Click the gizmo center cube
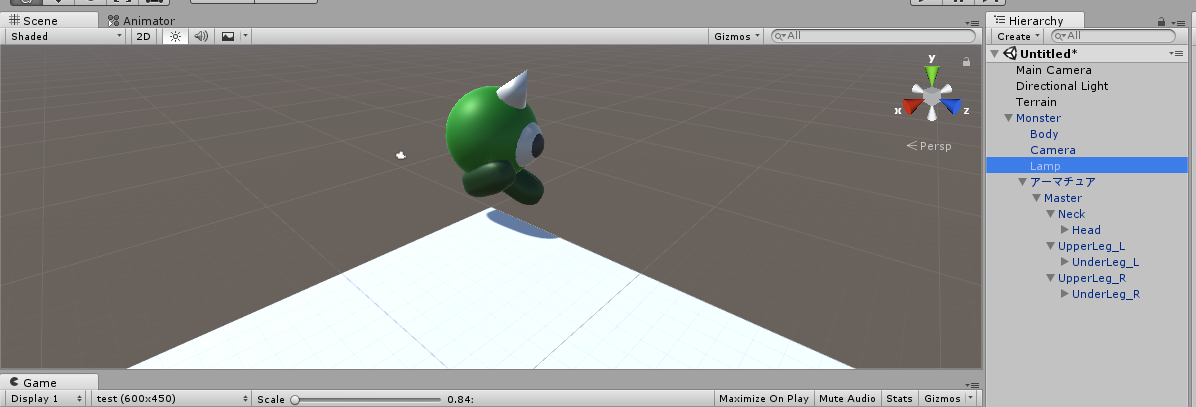This screenshot has width=1196, height=407. click(931, 96)
